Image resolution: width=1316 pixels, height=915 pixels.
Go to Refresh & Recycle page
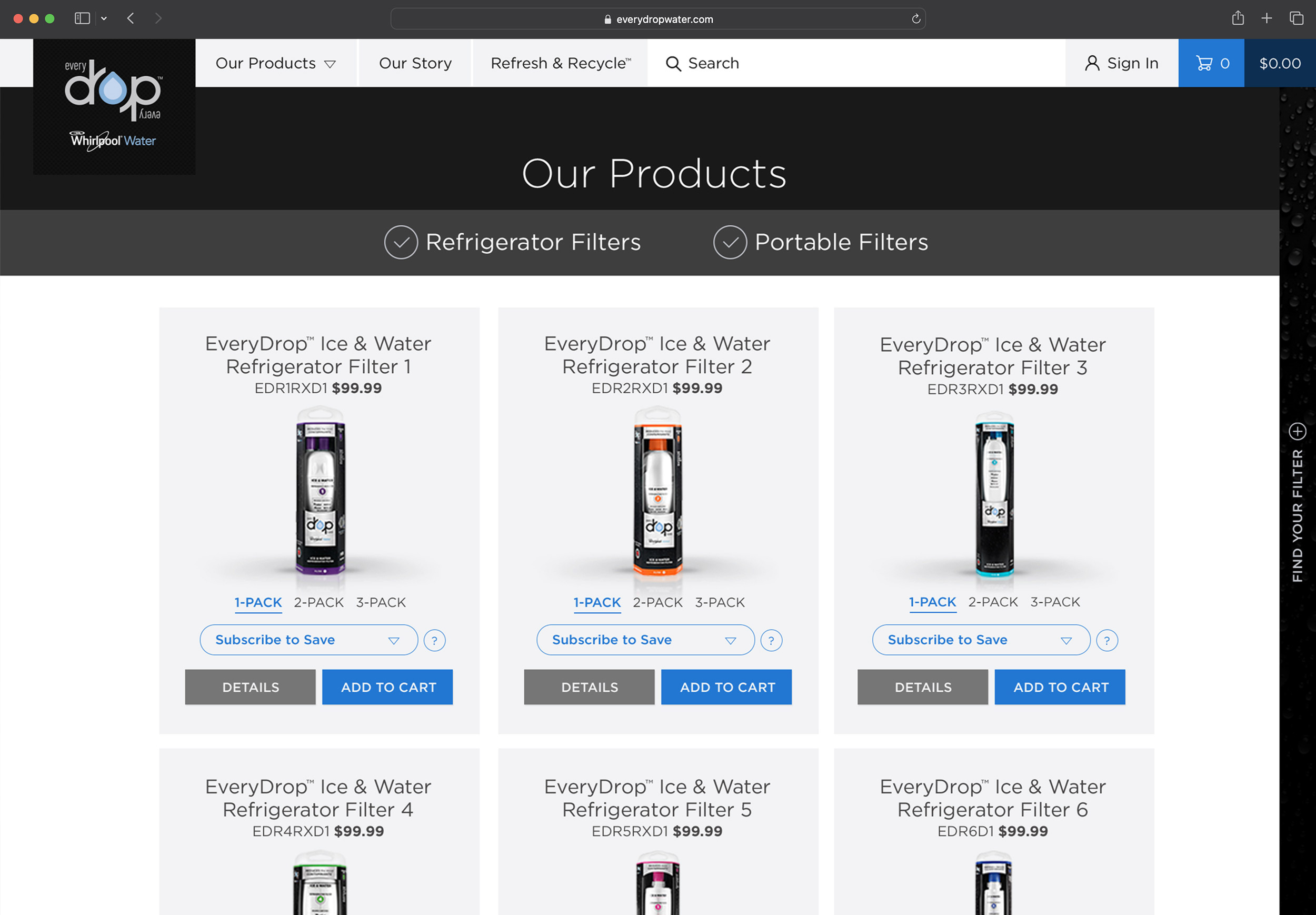point(560,63)
